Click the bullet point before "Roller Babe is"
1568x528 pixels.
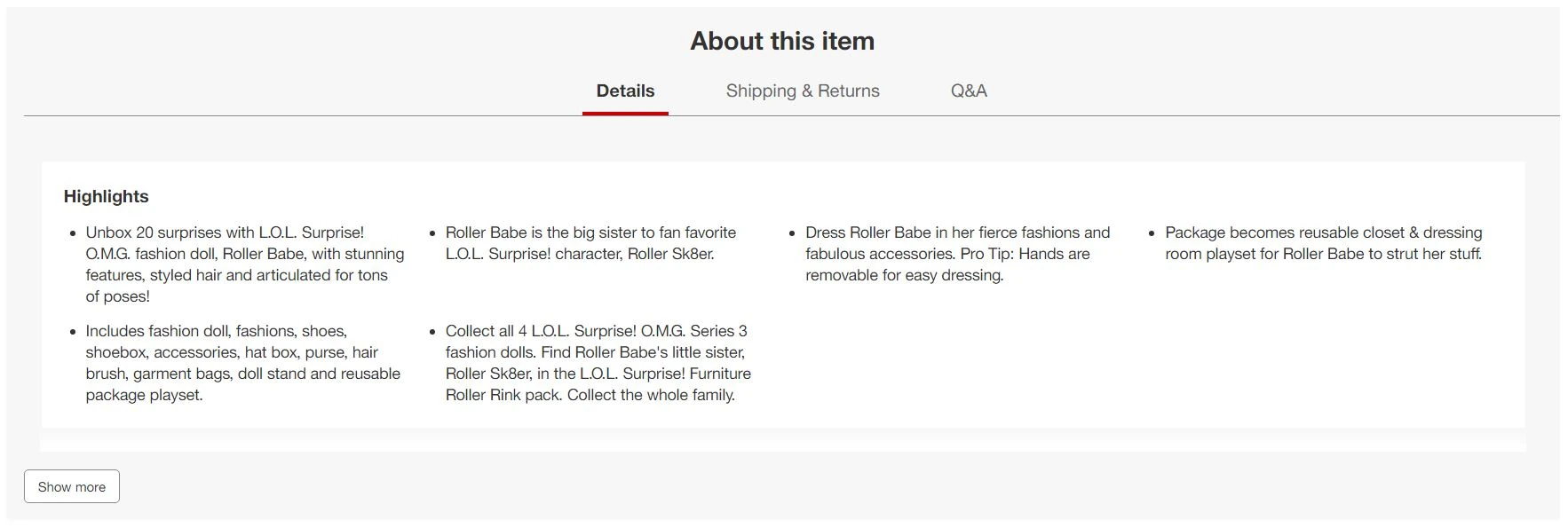click(433, 233)
